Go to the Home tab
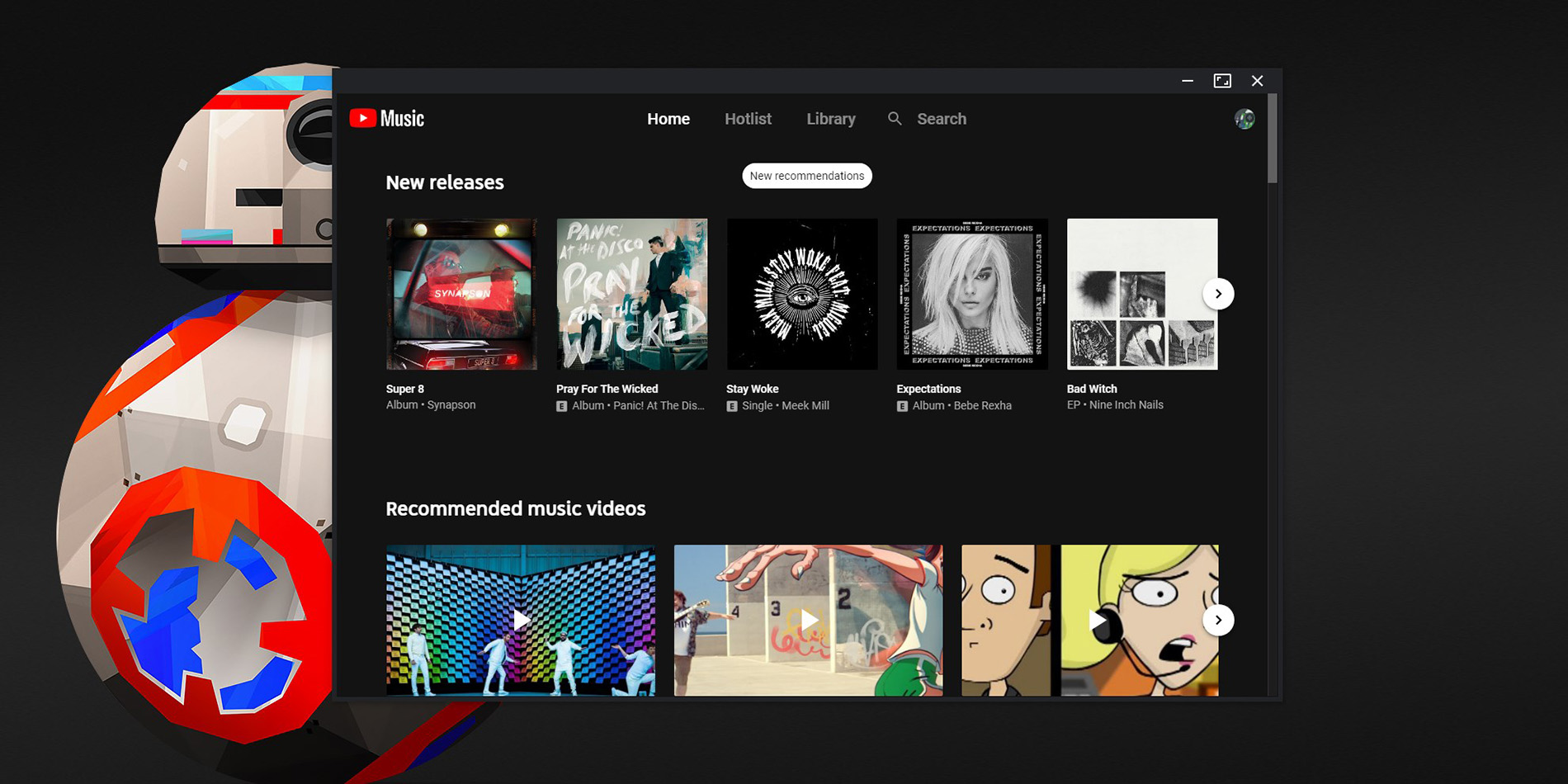This screenshot has width=1568, height=784. tap(668, 119)
